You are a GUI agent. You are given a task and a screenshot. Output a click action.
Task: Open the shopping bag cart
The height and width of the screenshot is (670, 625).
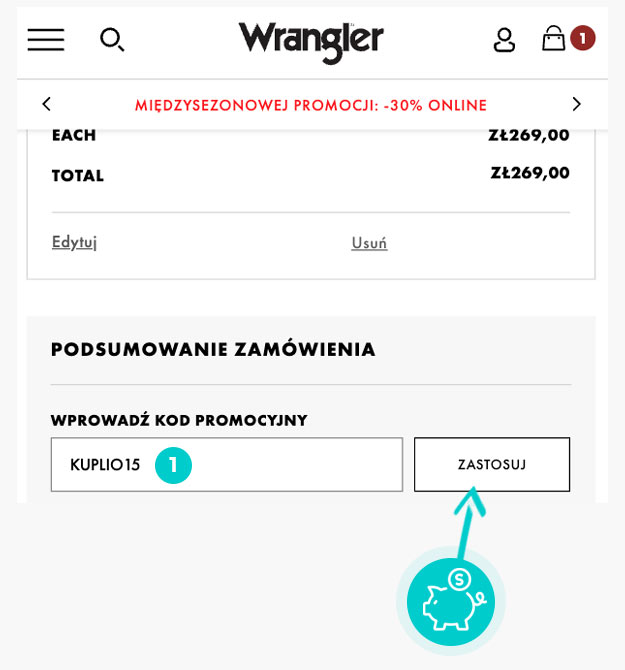pos(553,38)
